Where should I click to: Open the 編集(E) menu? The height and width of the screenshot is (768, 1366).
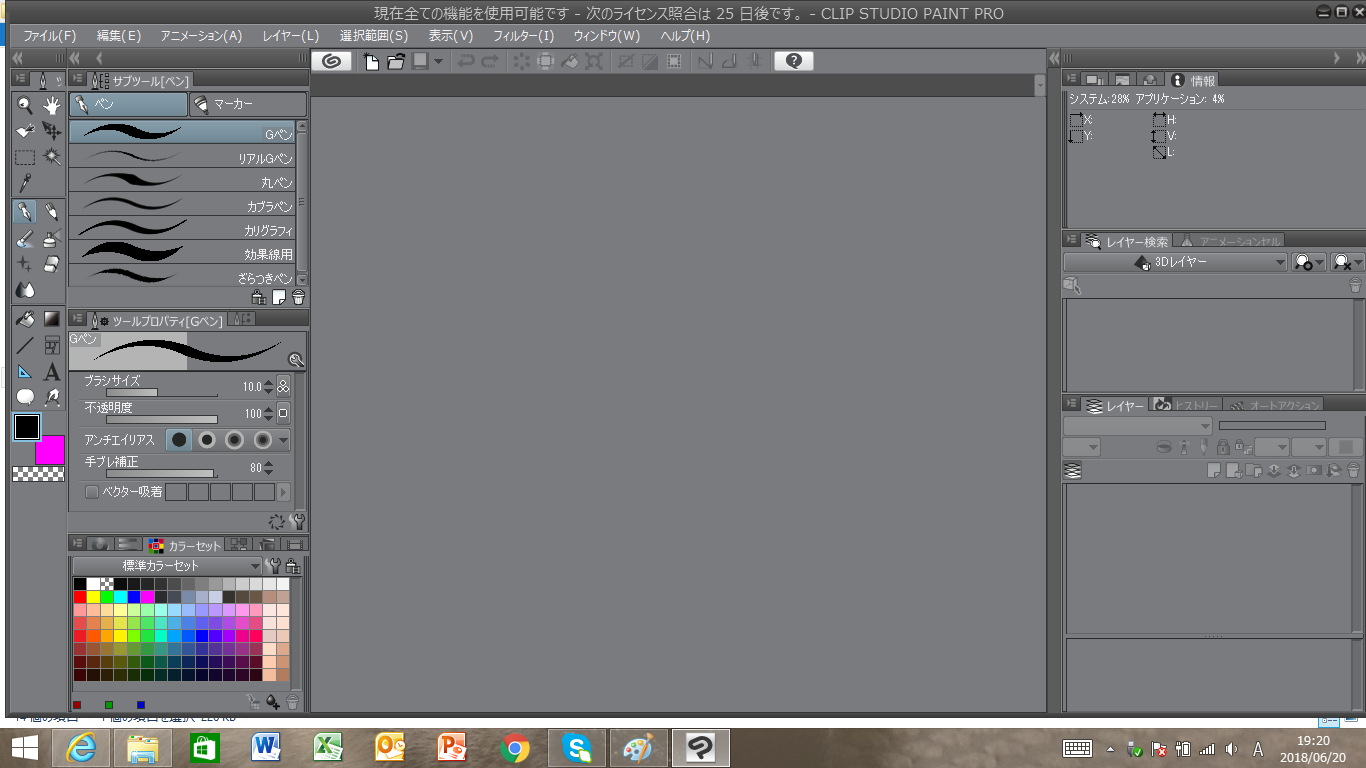pyautogui.click(x=119, y=36)
